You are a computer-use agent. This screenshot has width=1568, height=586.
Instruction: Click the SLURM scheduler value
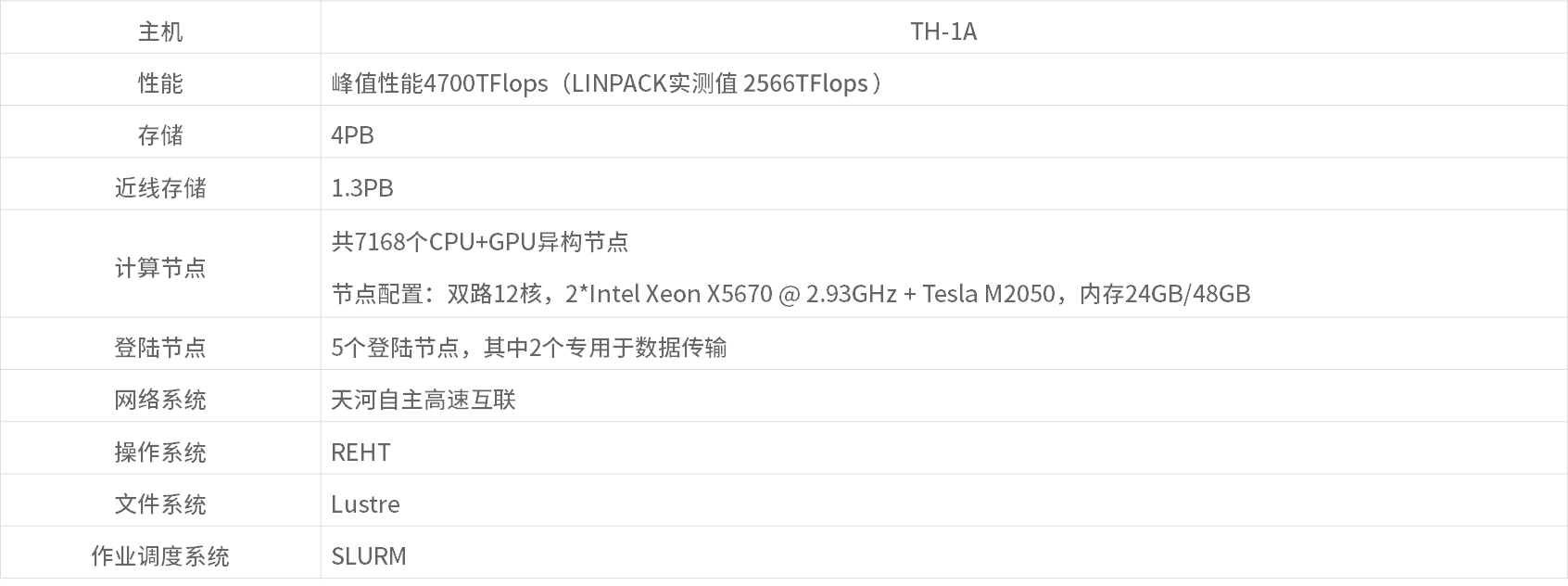(369, 556)
